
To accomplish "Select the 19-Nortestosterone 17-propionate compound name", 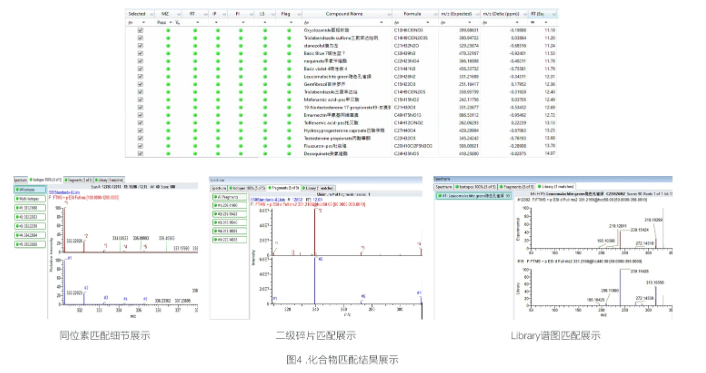I will click(347, 107).
